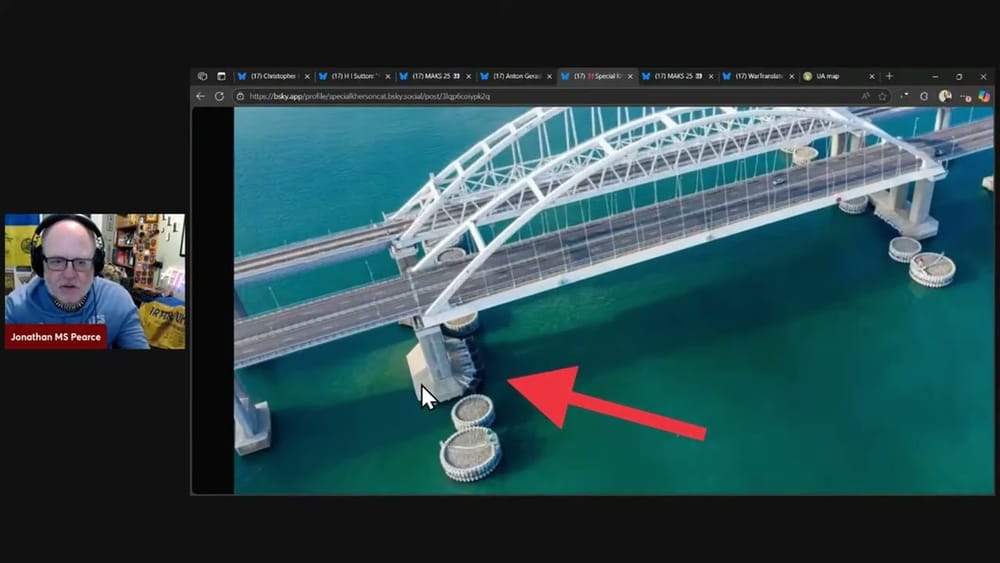This screenshot has height=563, width=1000.
Task: Close the Edge browser window
Action: click(983, 77)
